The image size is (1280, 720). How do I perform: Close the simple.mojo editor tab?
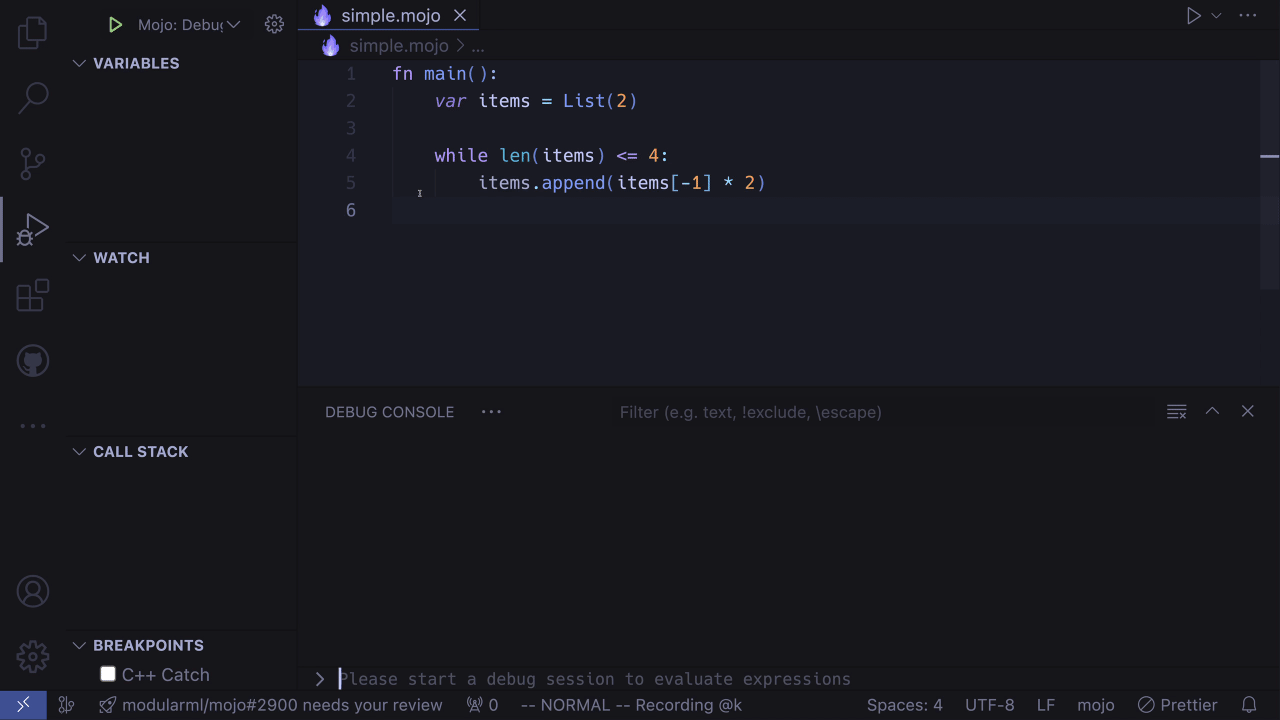pos(460,15)
